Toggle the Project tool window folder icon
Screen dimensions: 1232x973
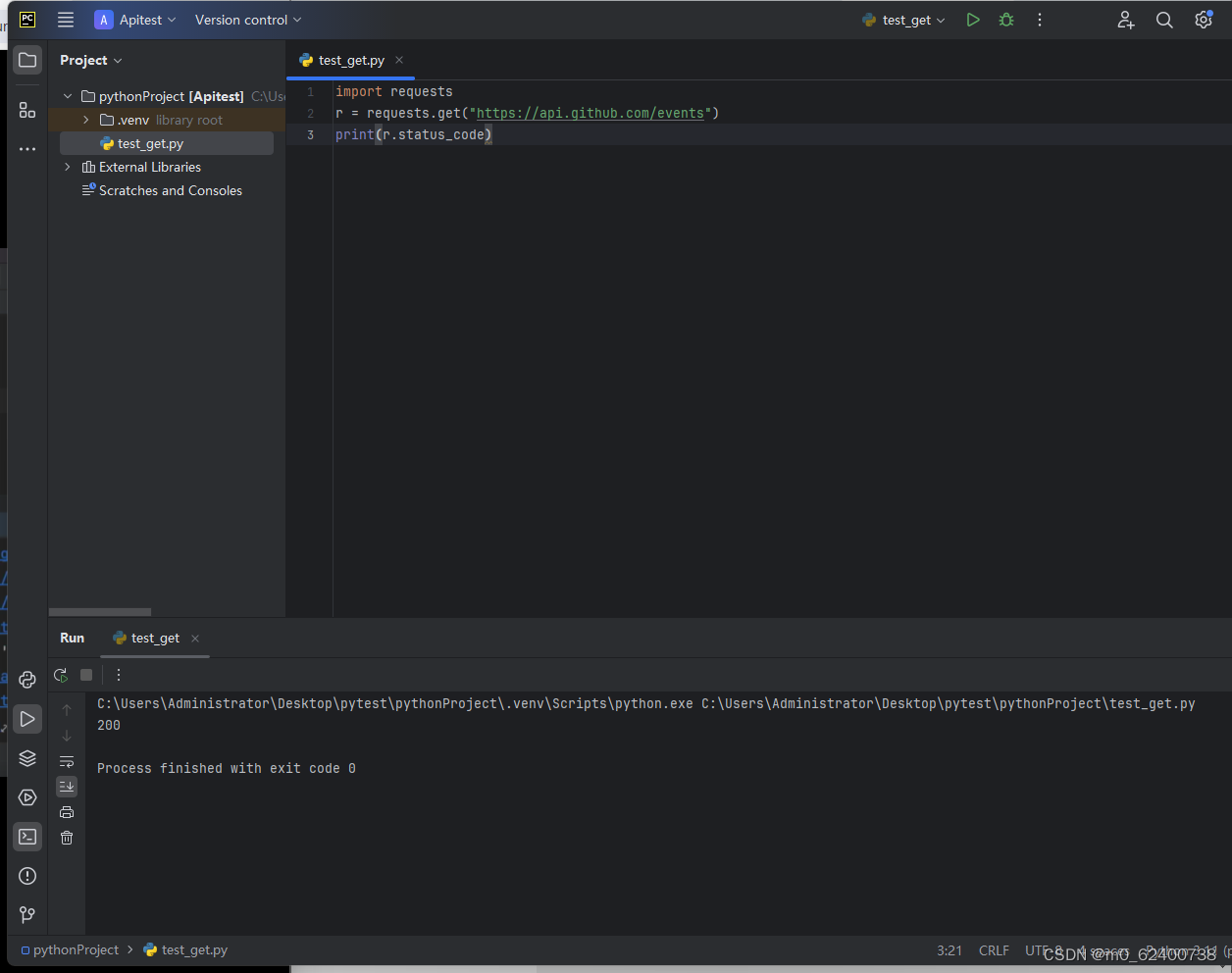pyautogui.click(x=27, y=60)
